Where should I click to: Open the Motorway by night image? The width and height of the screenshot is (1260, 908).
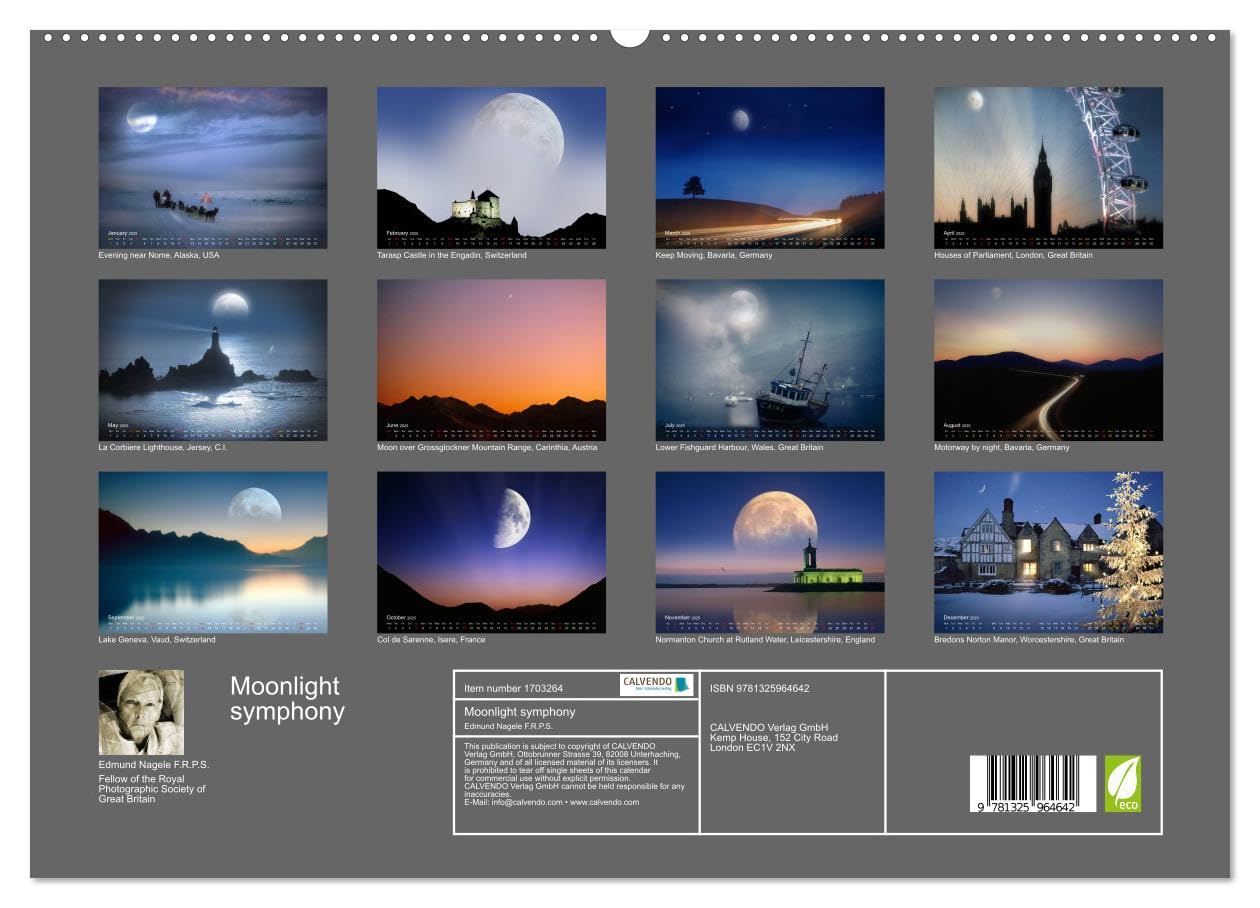(x=1048, y=360)
